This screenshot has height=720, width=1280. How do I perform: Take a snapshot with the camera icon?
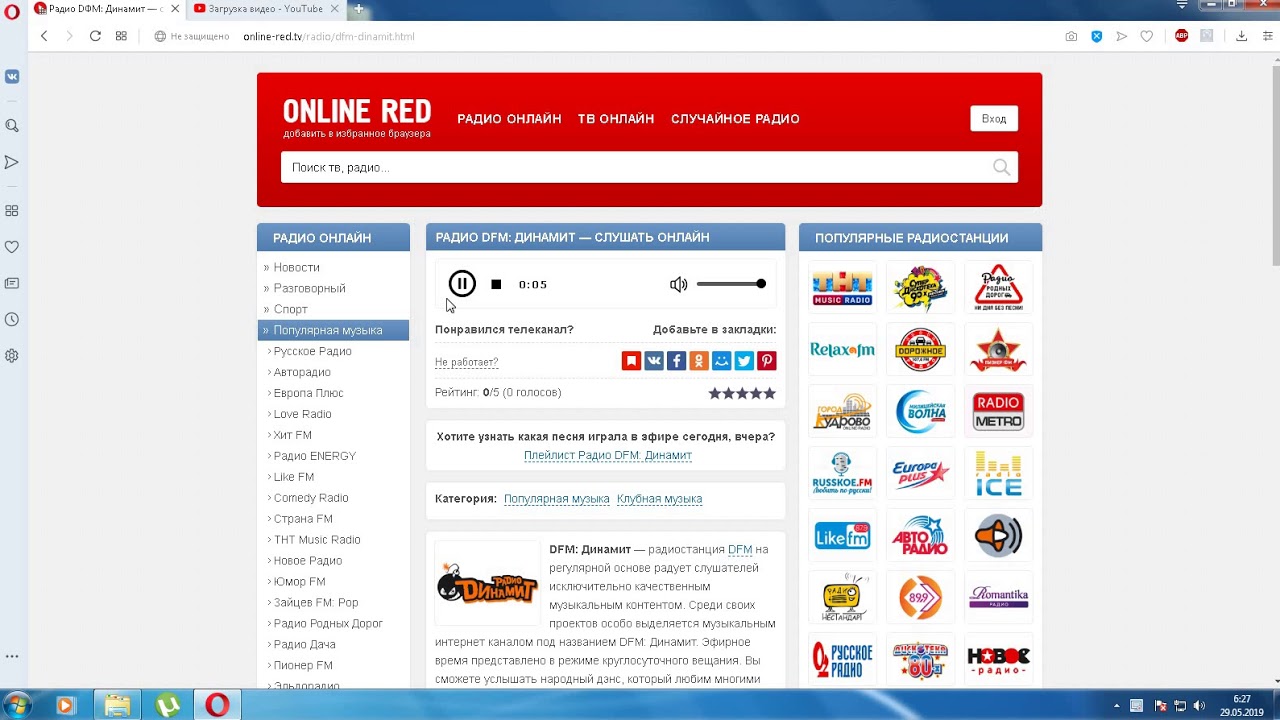[1071, 36]
